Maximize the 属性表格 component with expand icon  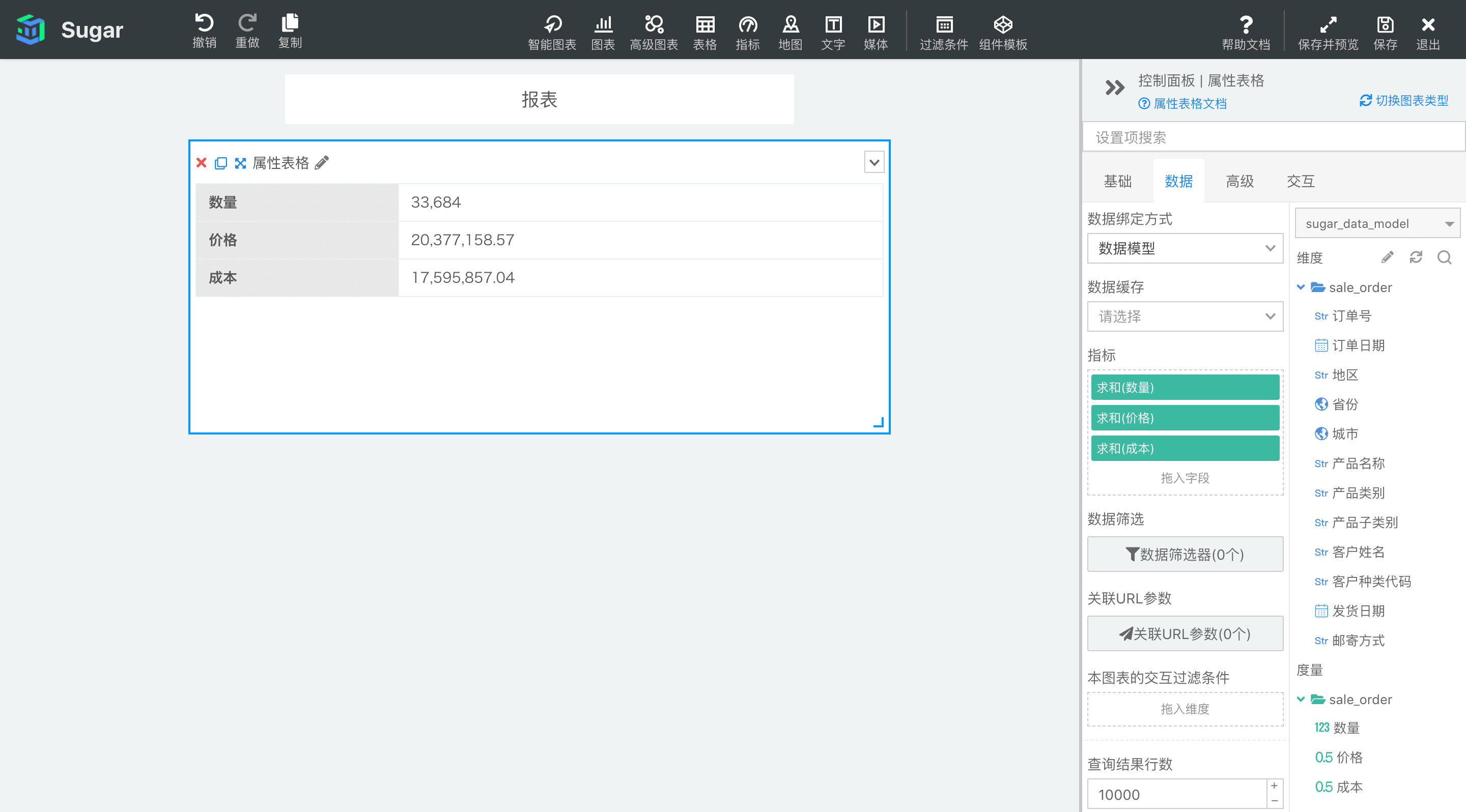[240, 163]
